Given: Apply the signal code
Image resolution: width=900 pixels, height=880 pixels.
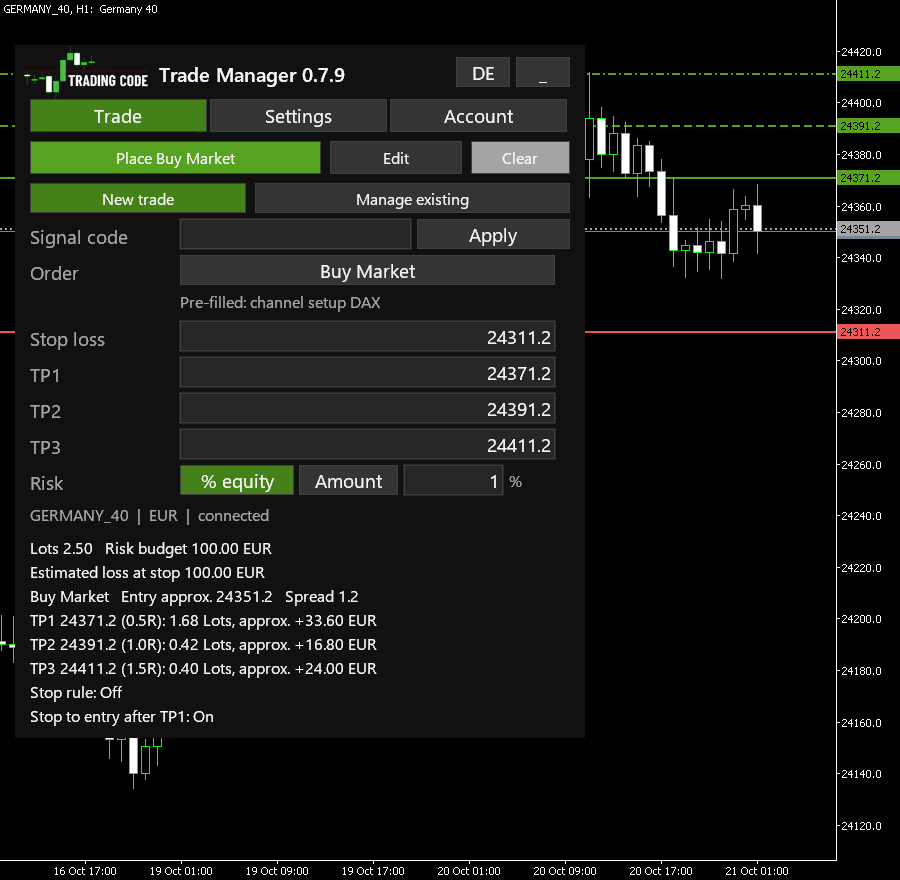Looking at the screenshot, I should click(493, 235).
